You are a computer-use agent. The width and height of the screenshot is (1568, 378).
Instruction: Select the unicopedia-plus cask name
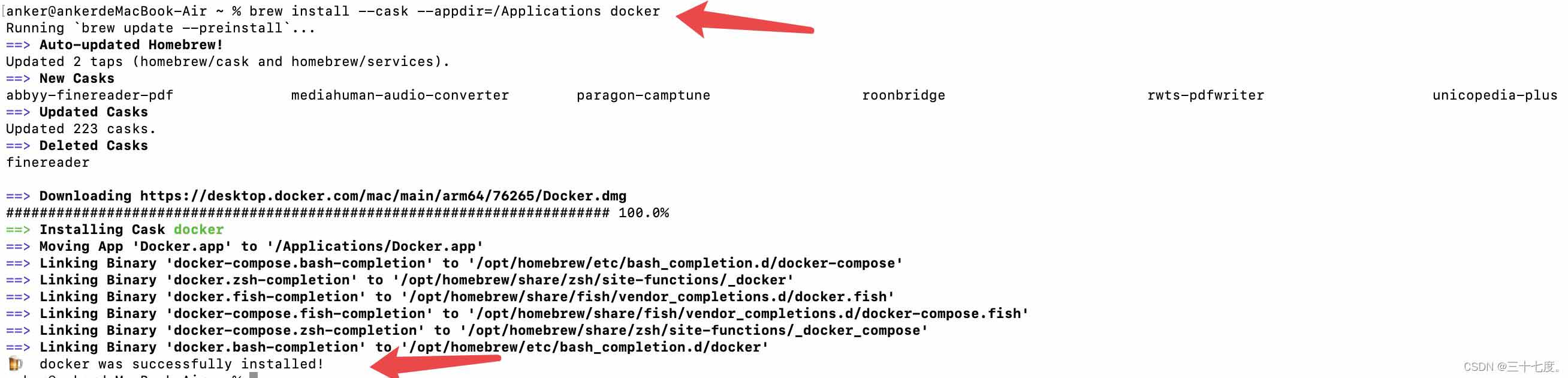[x=1494, y=96]
